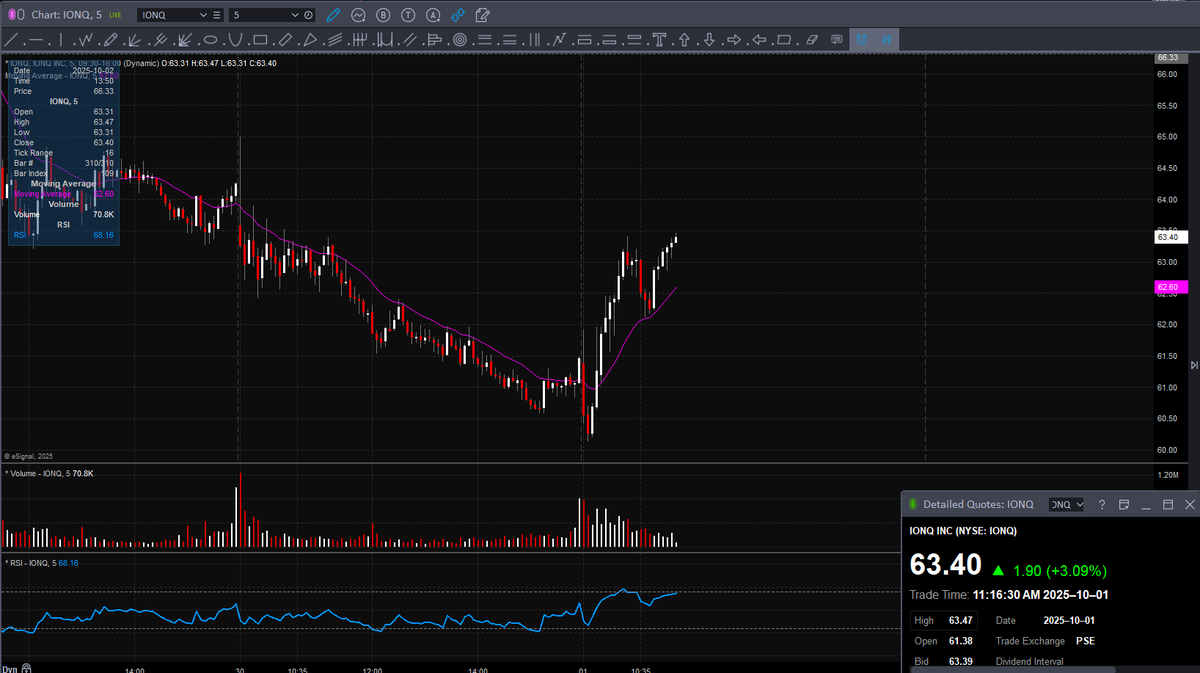The height and width of the screenshot is (673, 1200).
Task: Select the left arrow marker tool
Action: 759,40
